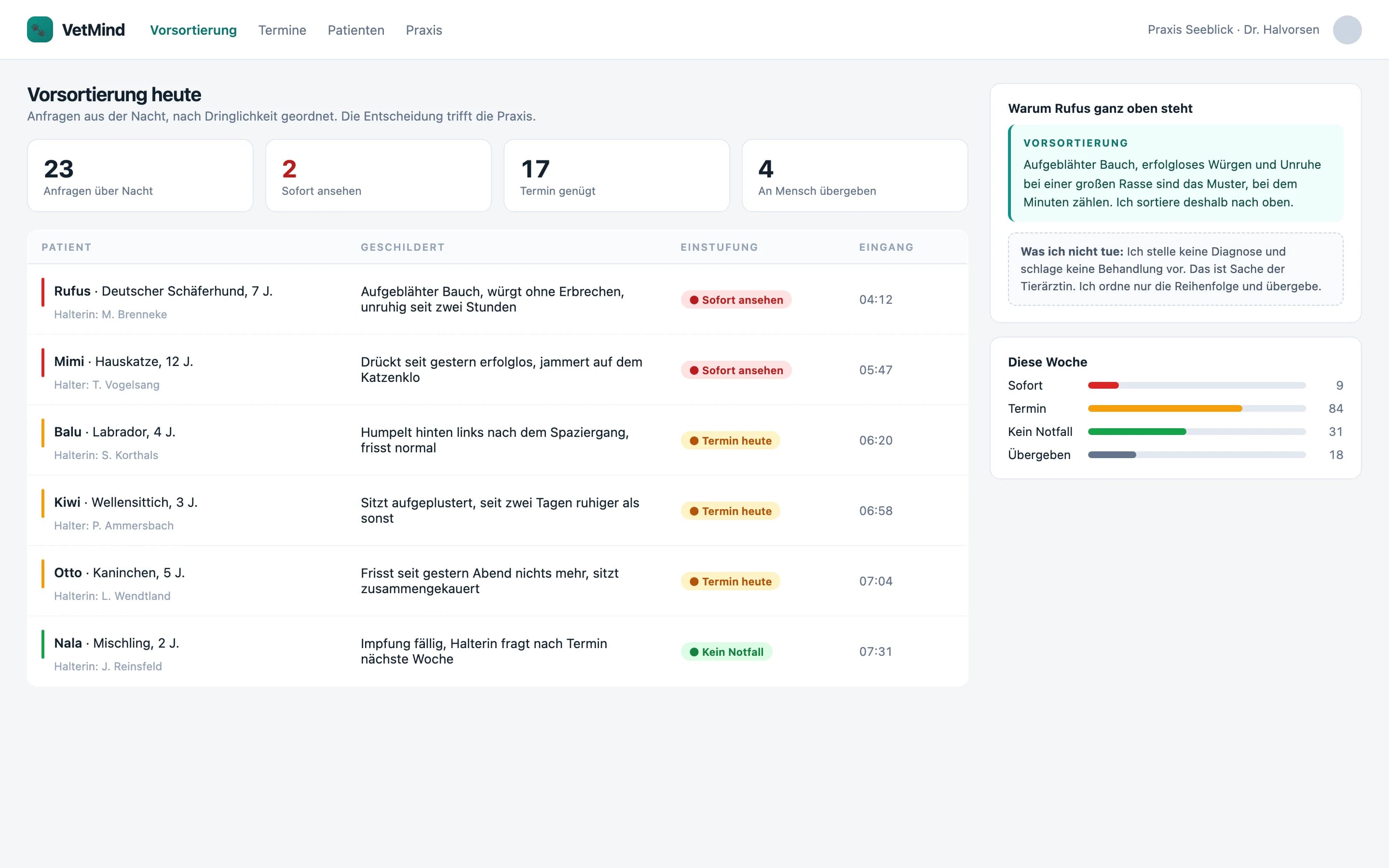Click Mimi's Sofort ansehen badge
This screenshot has height=868, width=1389.
[736, 370]
